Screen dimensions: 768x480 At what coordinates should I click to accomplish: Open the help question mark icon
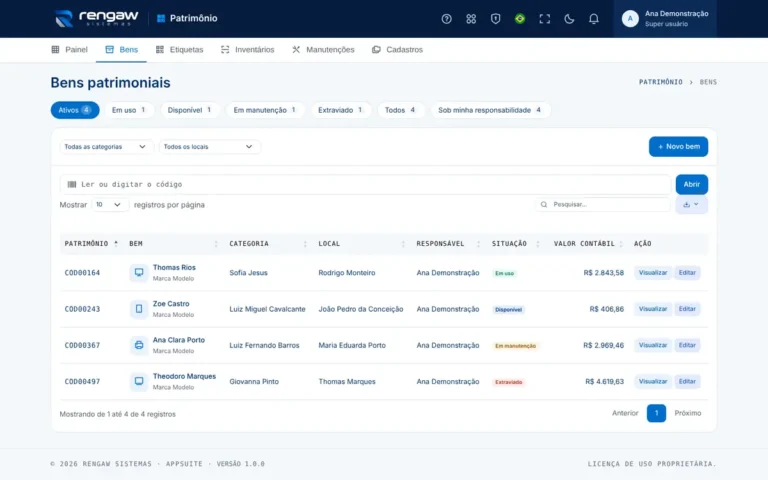pyautogui.click(x=446, y=19)
